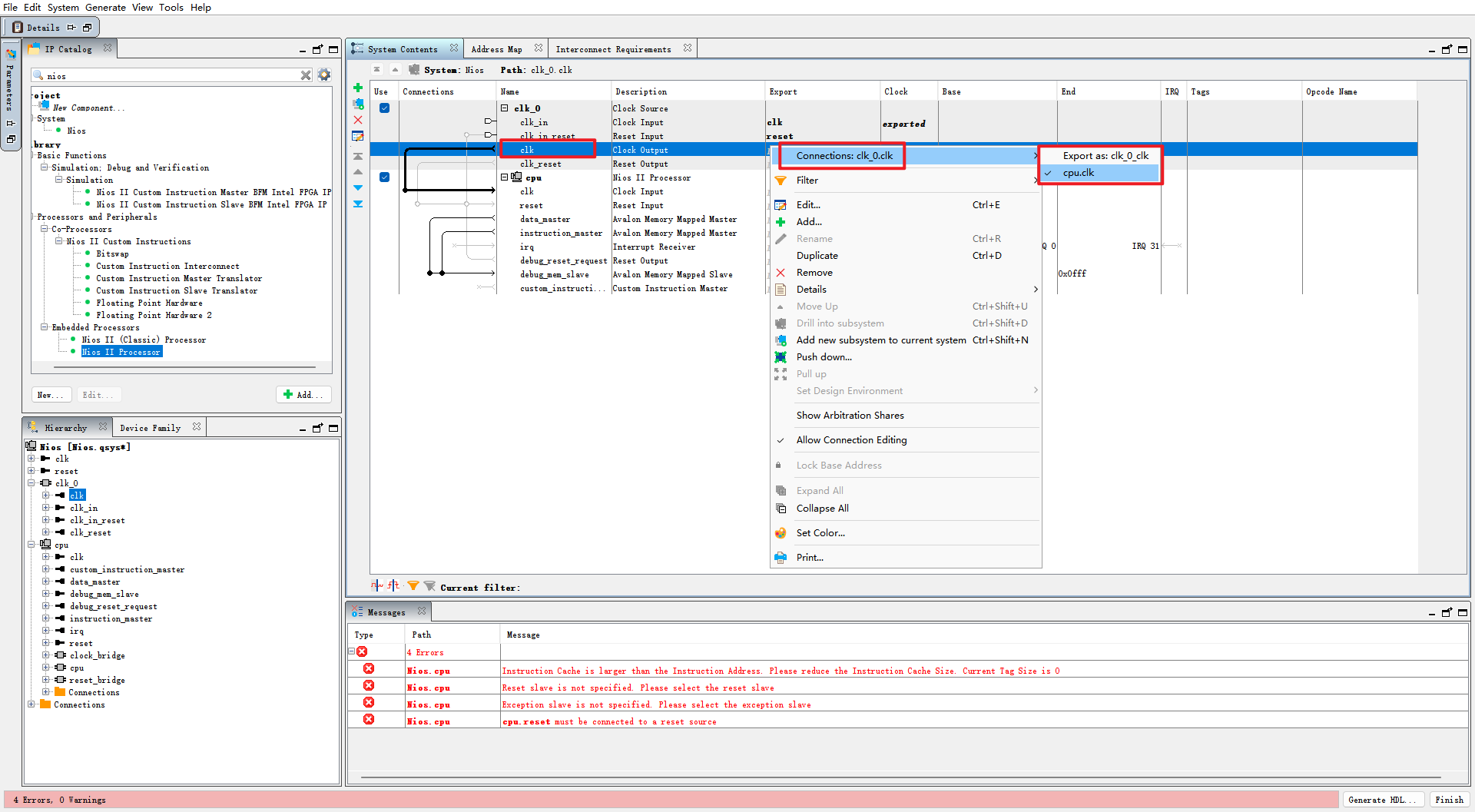Click the Parameters sidebar icon
Image resolution: width=1475 pixels, height=812 pixels.
point(11,54)
